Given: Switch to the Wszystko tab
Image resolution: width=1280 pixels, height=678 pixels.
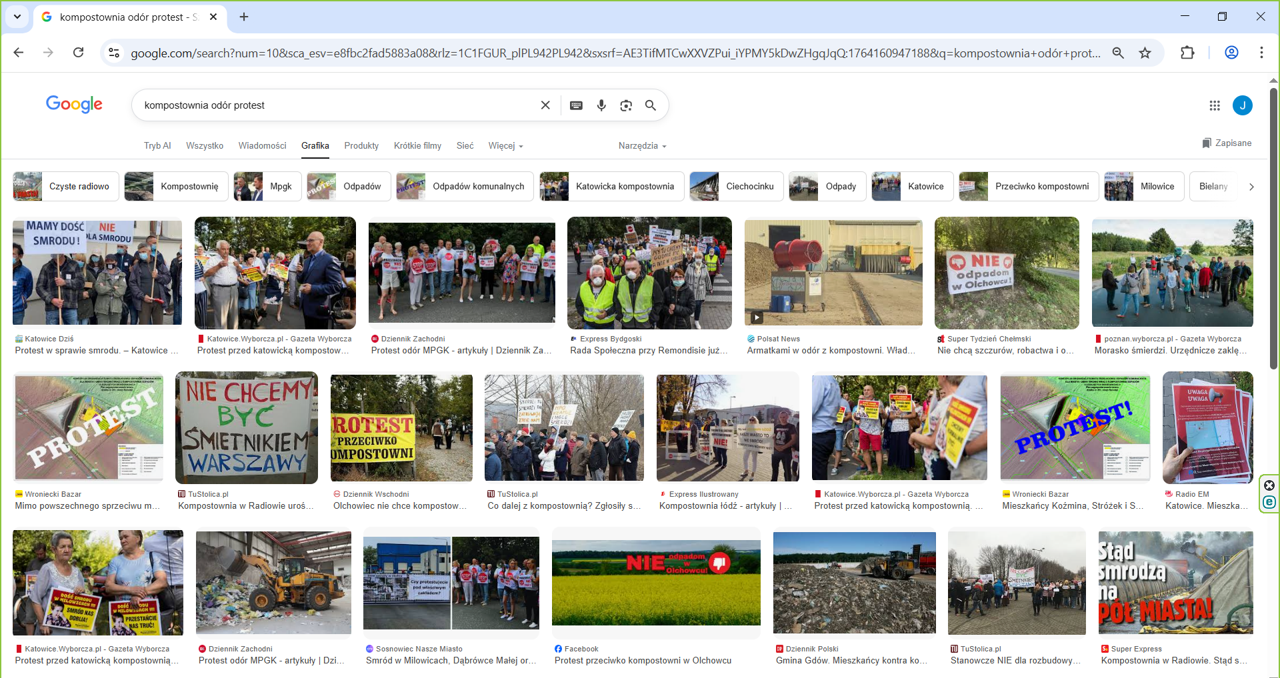Looking at the screenshot, I should click(x=204, y=146).
